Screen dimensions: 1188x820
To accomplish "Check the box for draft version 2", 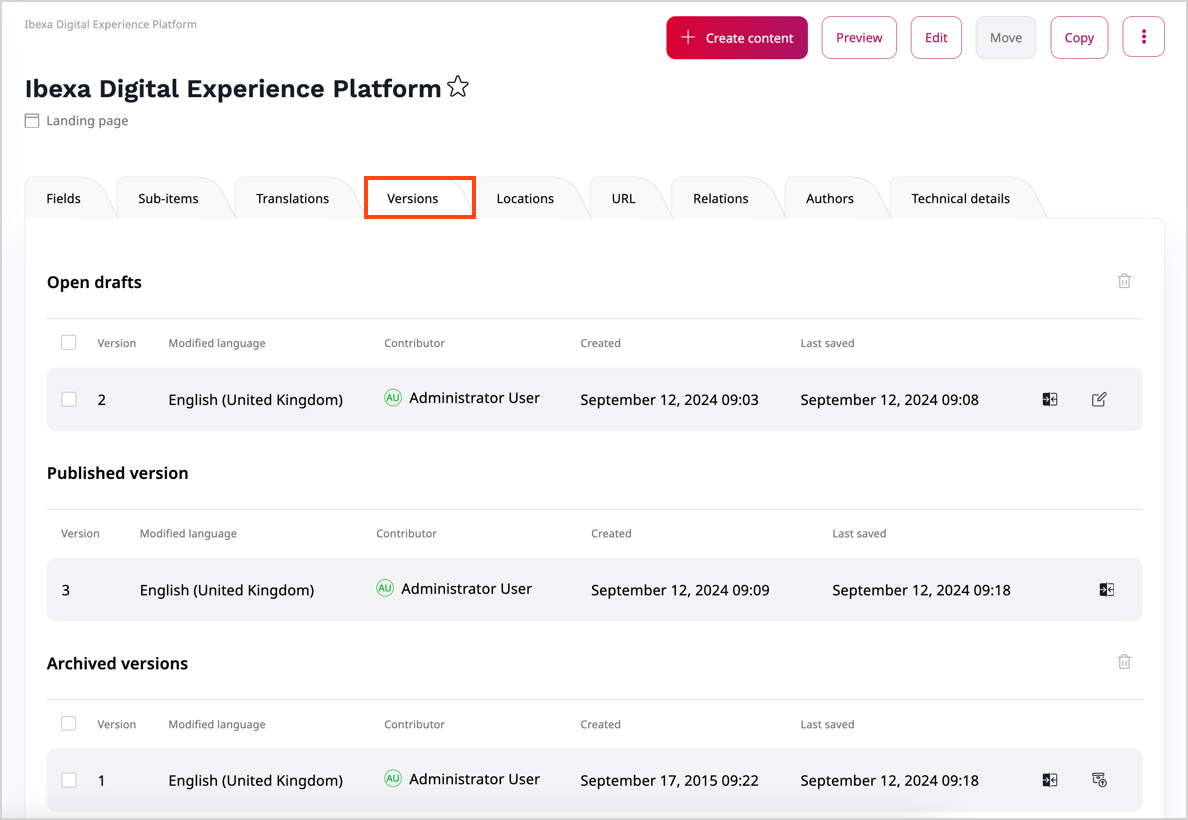I will pos(69,399).
